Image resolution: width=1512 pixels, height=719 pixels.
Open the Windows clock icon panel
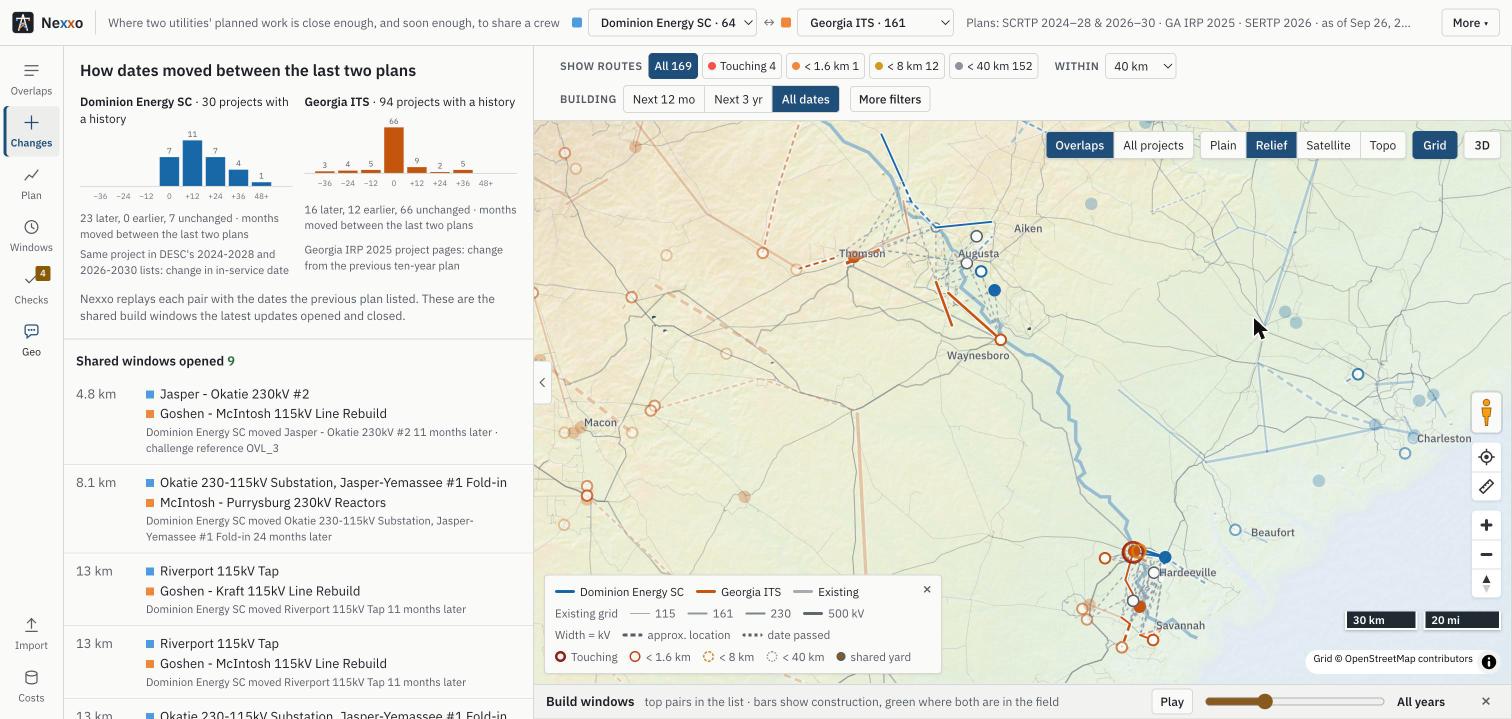tap(31, 236)
